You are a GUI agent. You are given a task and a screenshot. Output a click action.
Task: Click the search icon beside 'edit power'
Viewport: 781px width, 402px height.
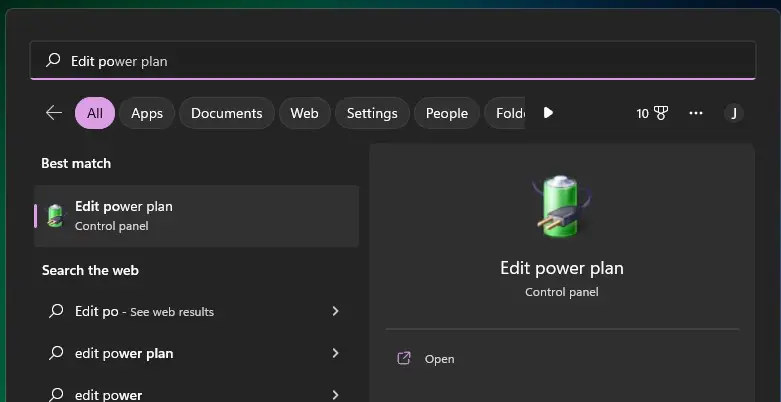click(56, 395)
